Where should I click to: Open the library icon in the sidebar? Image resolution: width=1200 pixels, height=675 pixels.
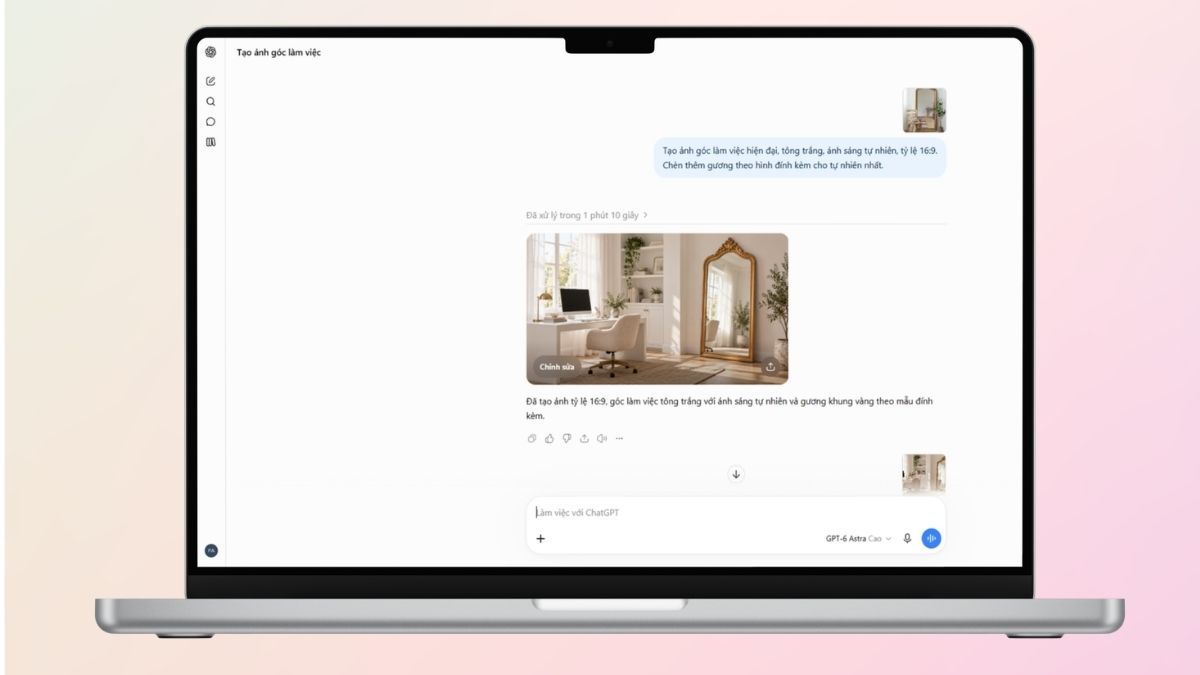[210, 142]
